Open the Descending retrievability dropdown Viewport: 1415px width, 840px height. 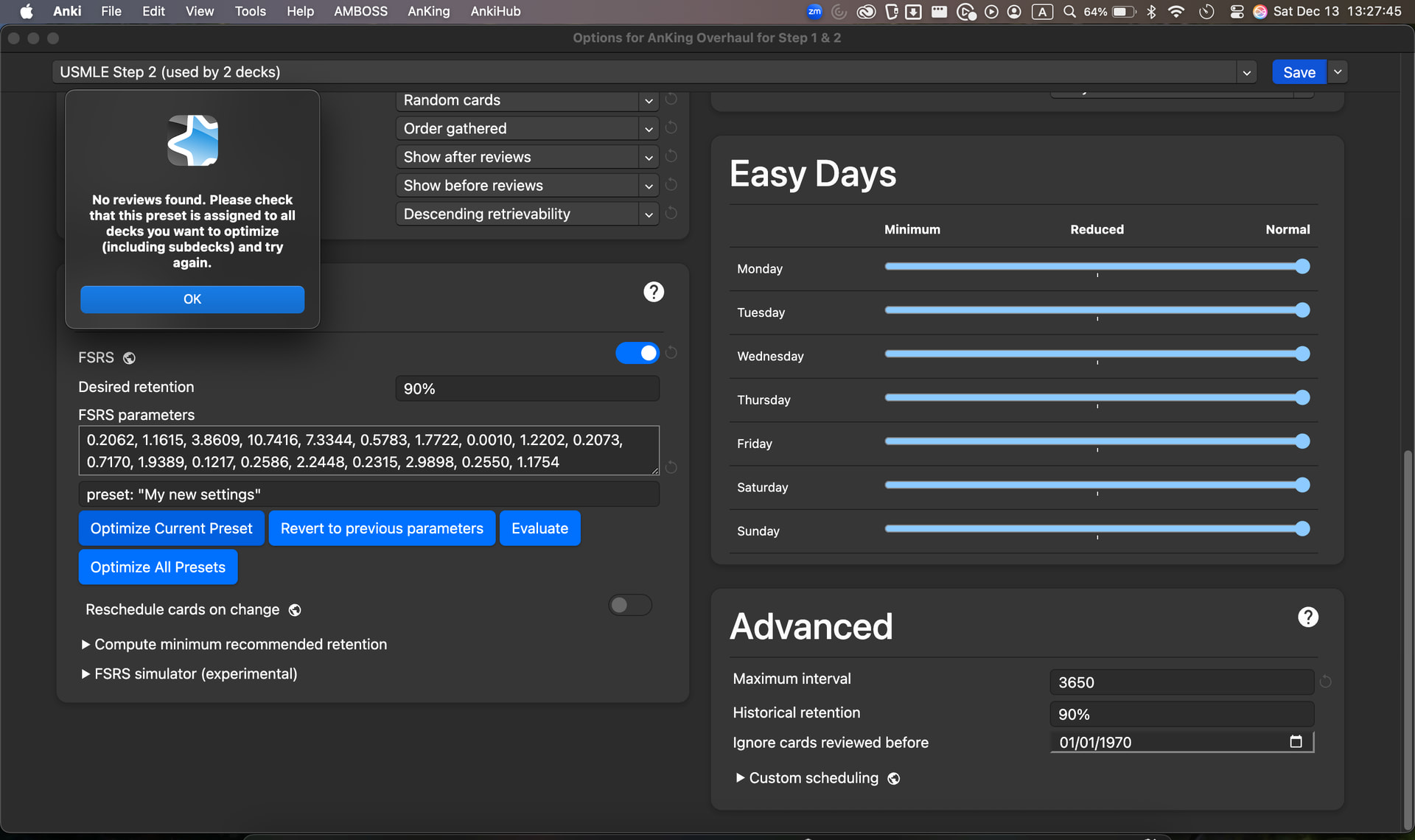(526, 214)
